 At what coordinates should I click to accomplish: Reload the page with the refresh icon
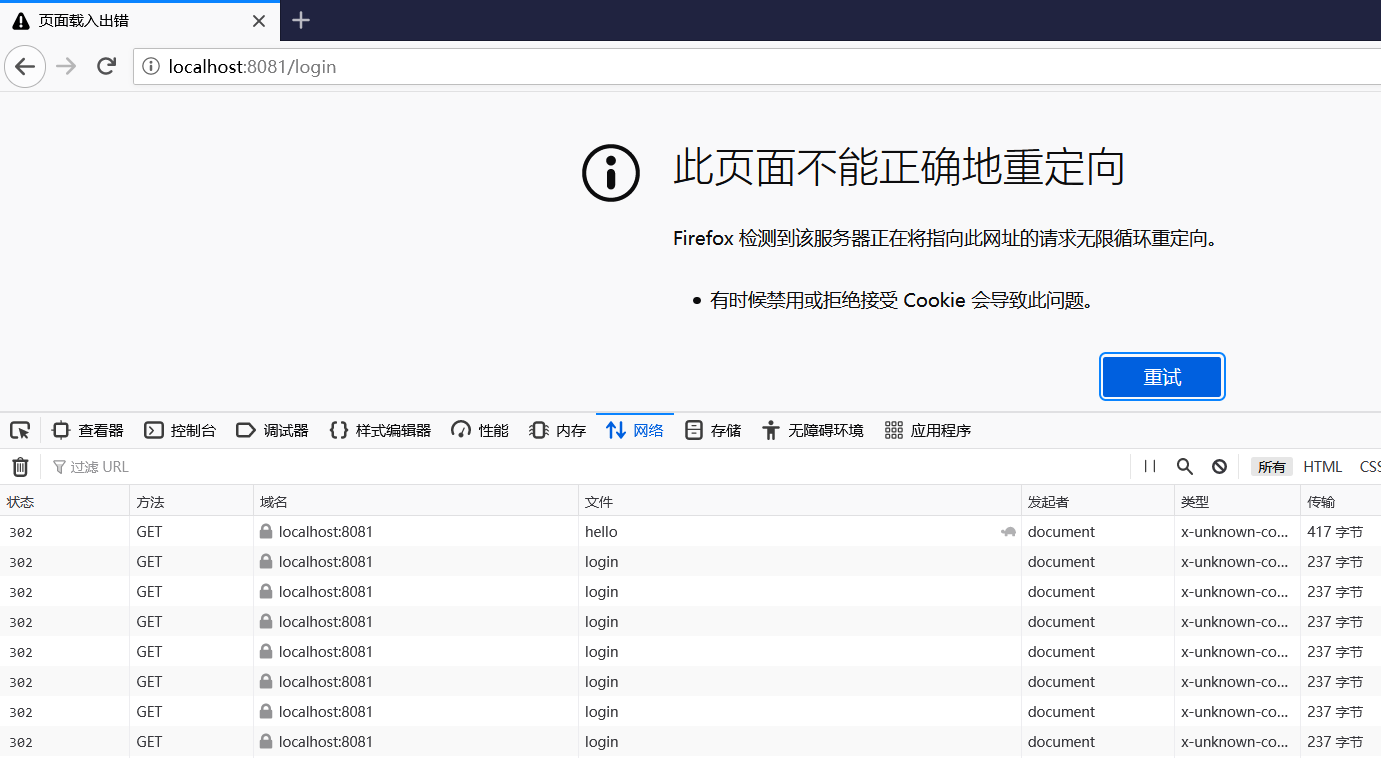point(106,67)
